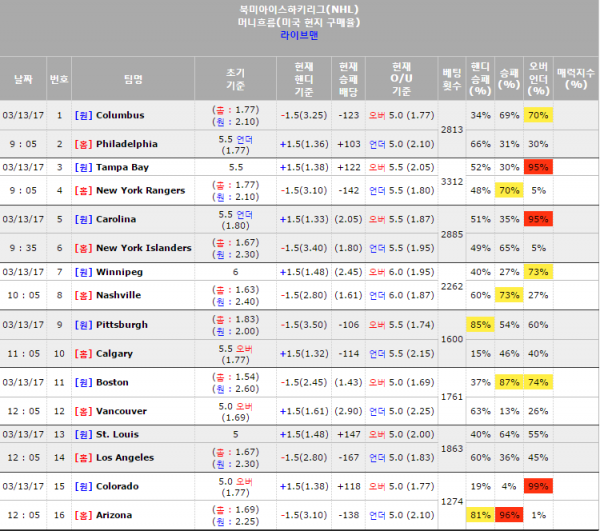This screenshot has height=531, width=600.
Task: Select the Calgary team name
Action: (x=114, y=354)
